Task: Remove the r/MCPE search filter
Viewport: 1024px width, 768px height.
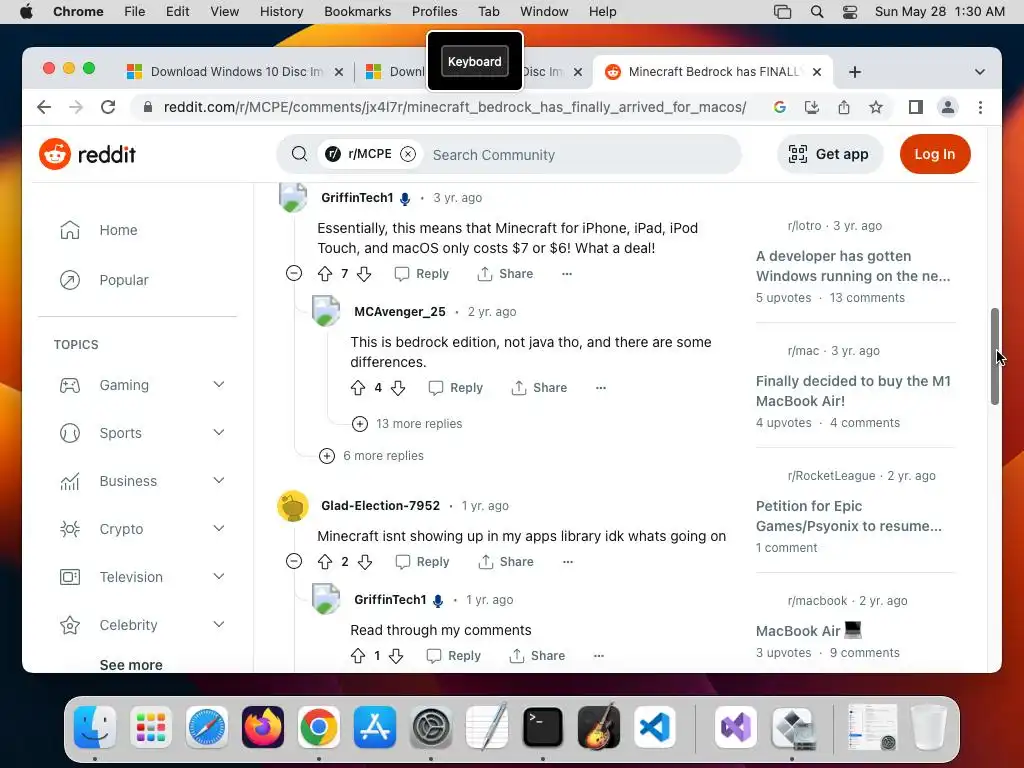Action: coord(408,154)
